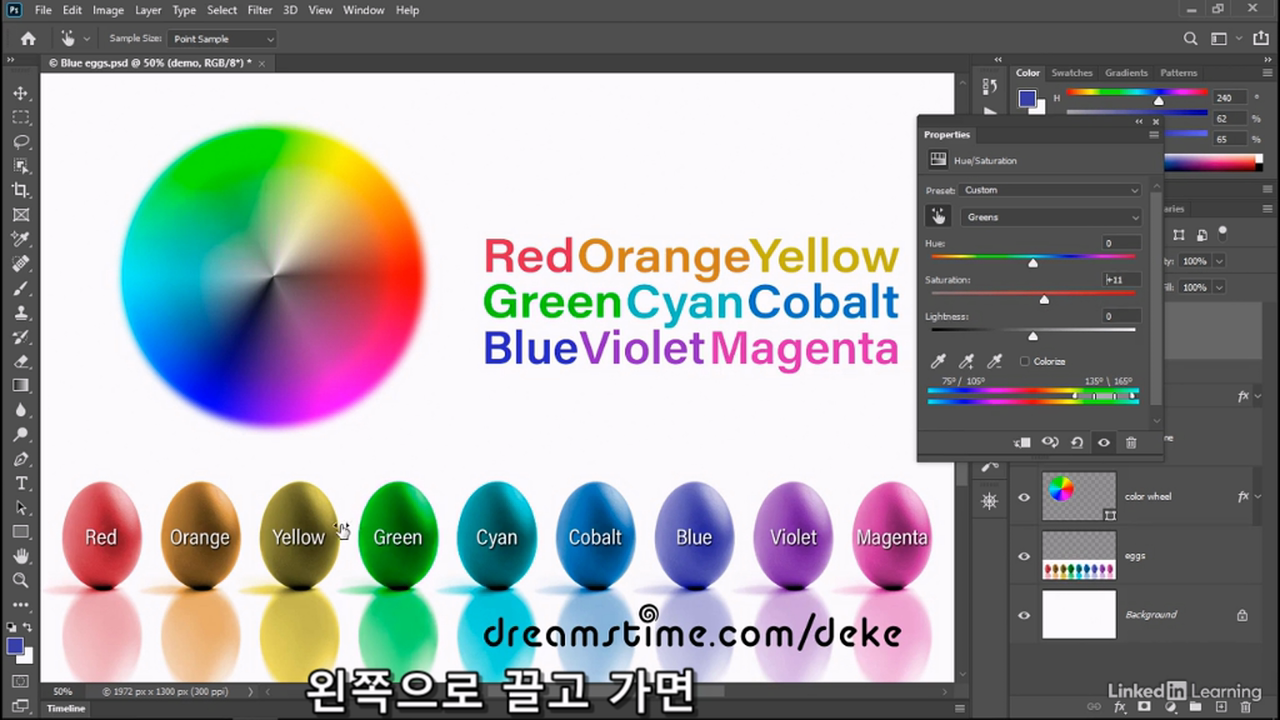
Task: Open the Properties panel flyout menu
Action: click(x=1153, y=134)
